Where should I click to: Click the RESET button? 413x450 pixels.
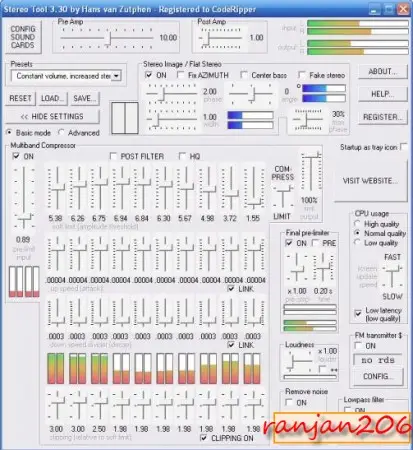coord(20,98)
